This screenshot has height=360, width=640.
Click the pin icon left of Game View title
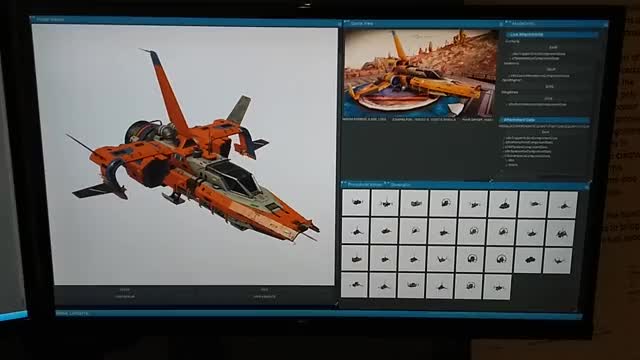[347, 22]
